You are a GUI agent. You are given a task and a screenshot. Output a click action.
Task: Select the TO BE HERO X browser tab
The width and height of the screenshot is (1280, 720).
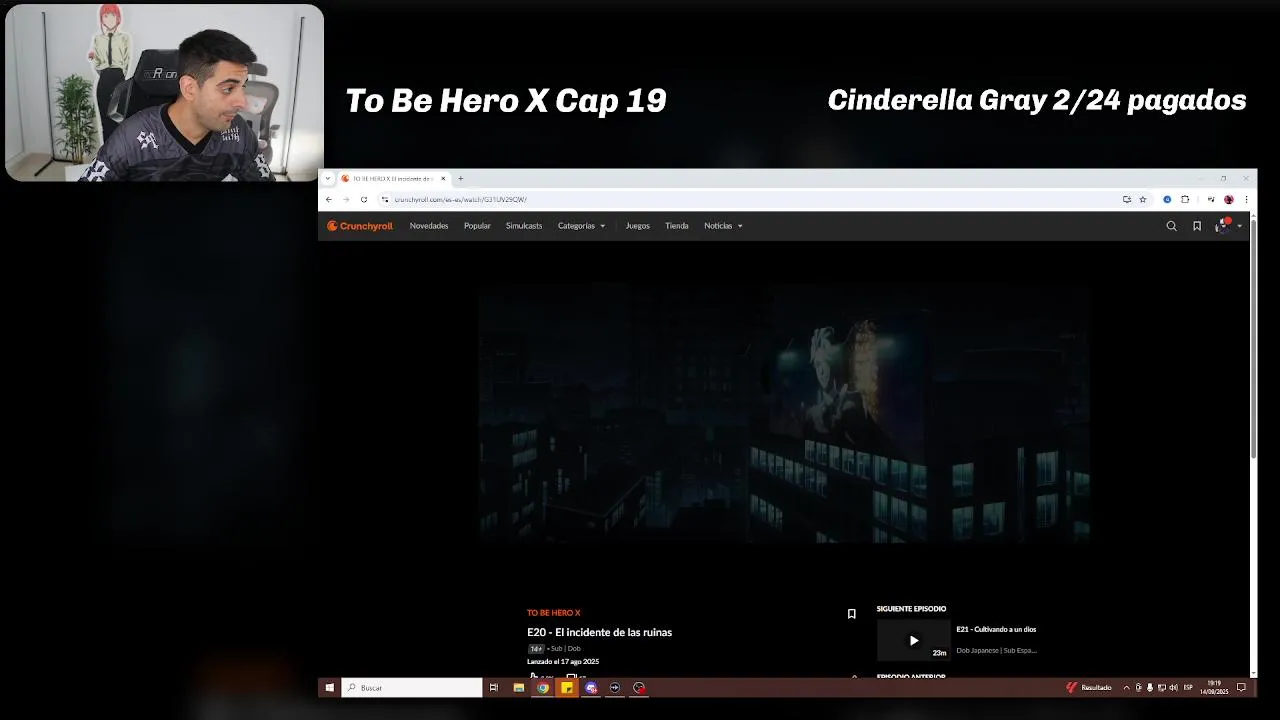pyautogui.click(x=394, y=178)
